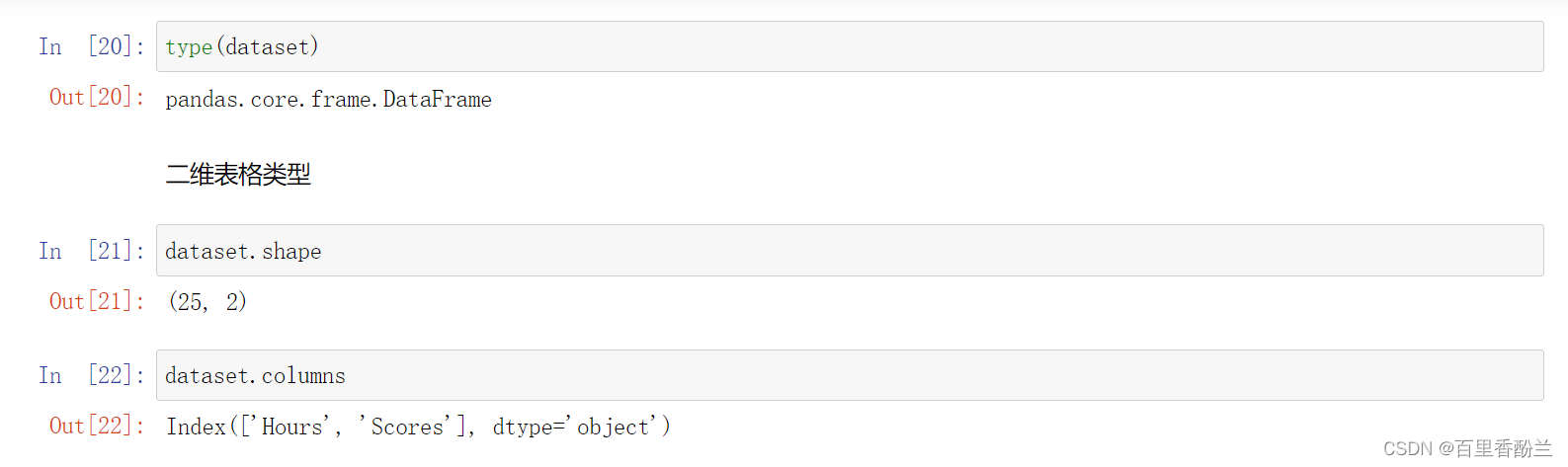
Task: Select the Out[21] output prompt
Action: coord(97,301)
